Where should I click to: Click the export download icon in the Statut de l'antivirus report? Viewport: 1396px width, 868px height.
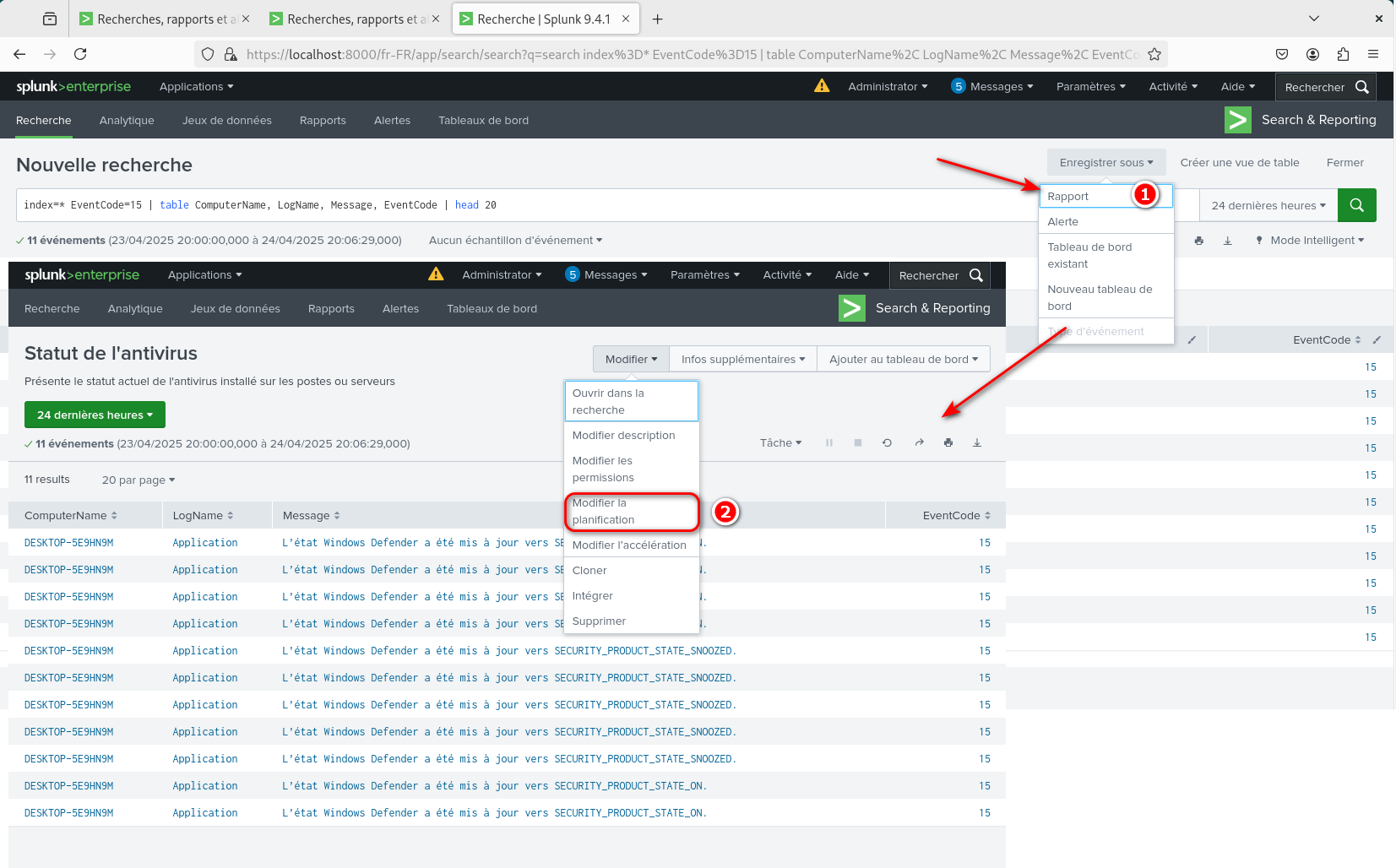(x=977, y=442)
